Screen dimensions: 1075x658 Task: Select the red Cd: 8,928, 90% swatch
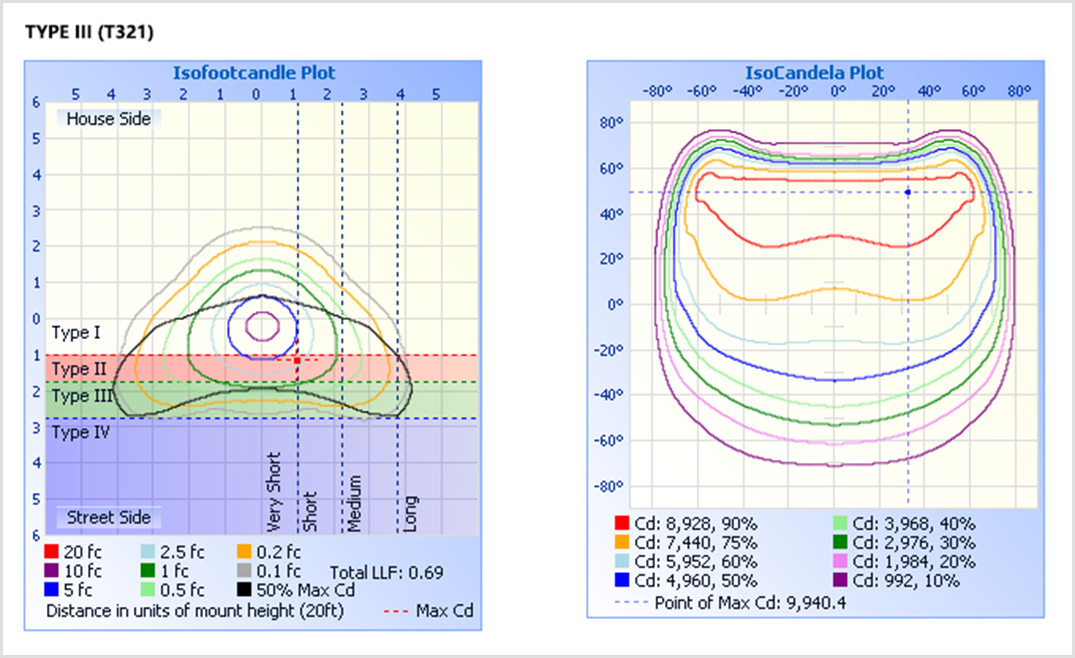click(623, 523)
